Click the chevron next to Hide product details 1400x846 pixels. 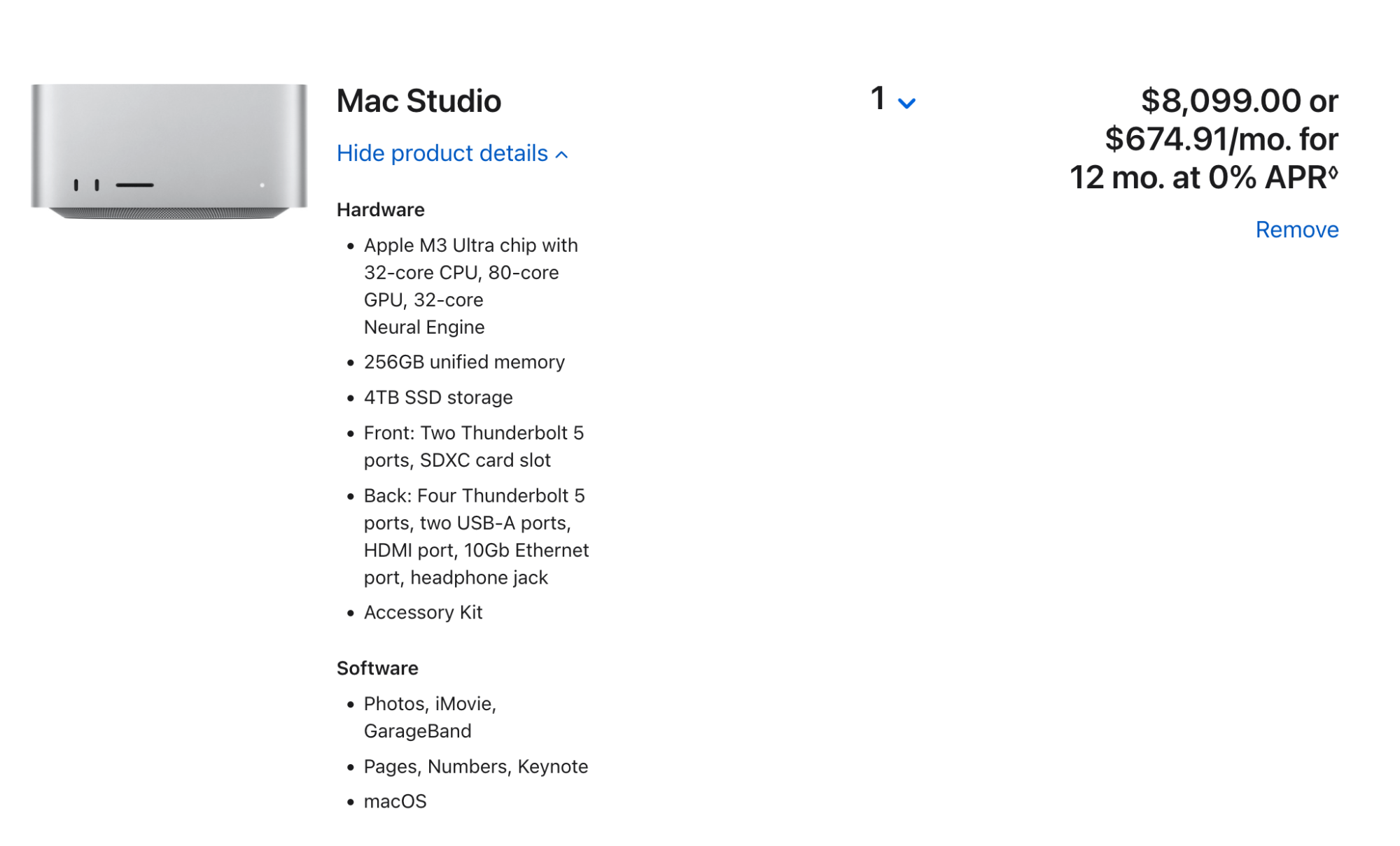(x=562, y=155)
